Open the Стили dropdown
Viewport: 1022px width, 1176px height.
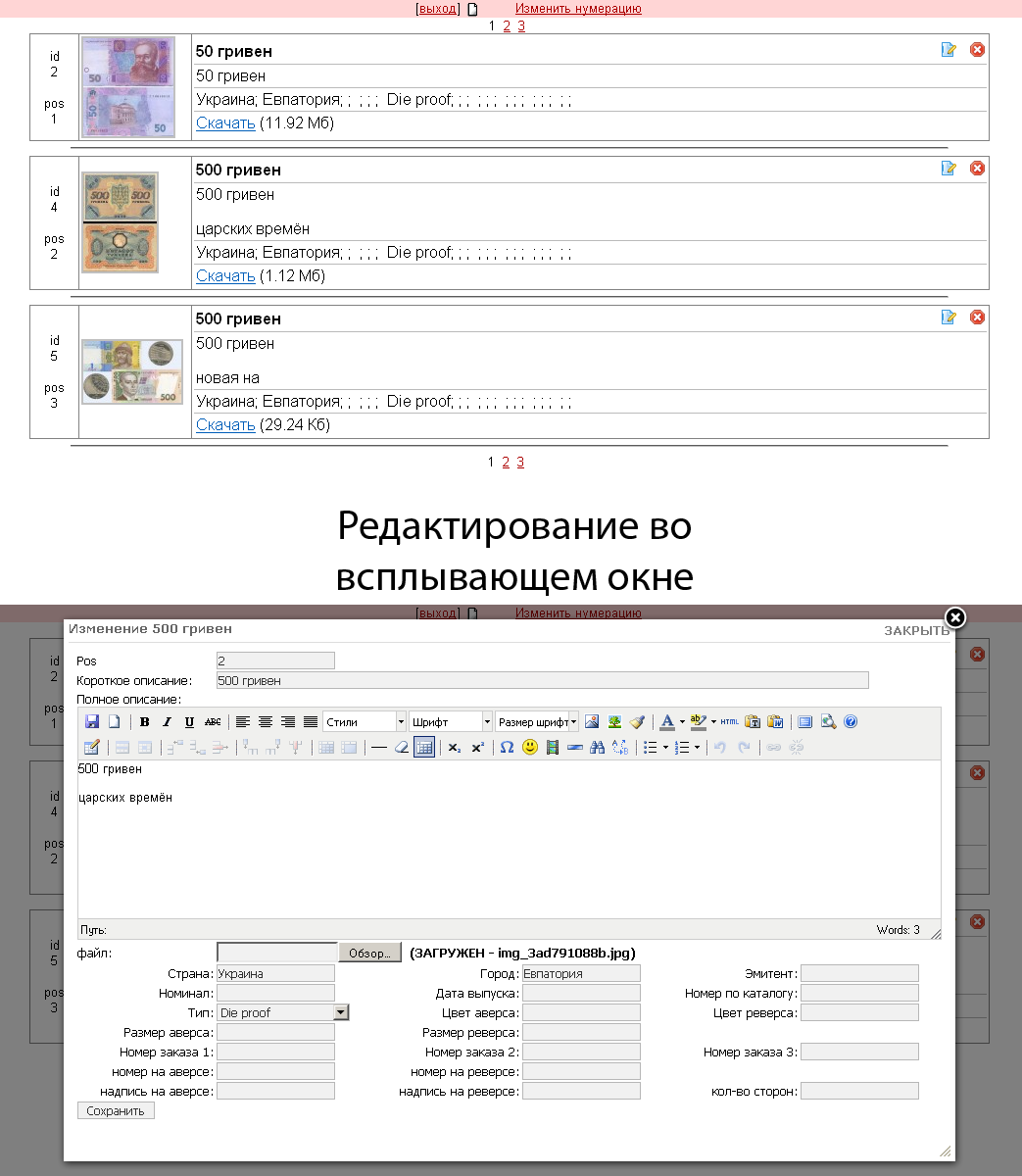pyautogui.click(x=365, y=722)
